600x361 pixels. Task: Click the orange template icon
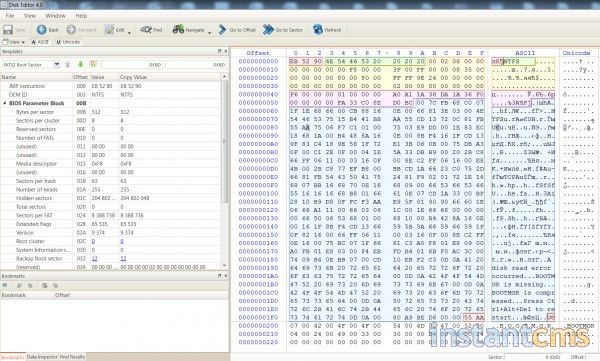point(93,64)
